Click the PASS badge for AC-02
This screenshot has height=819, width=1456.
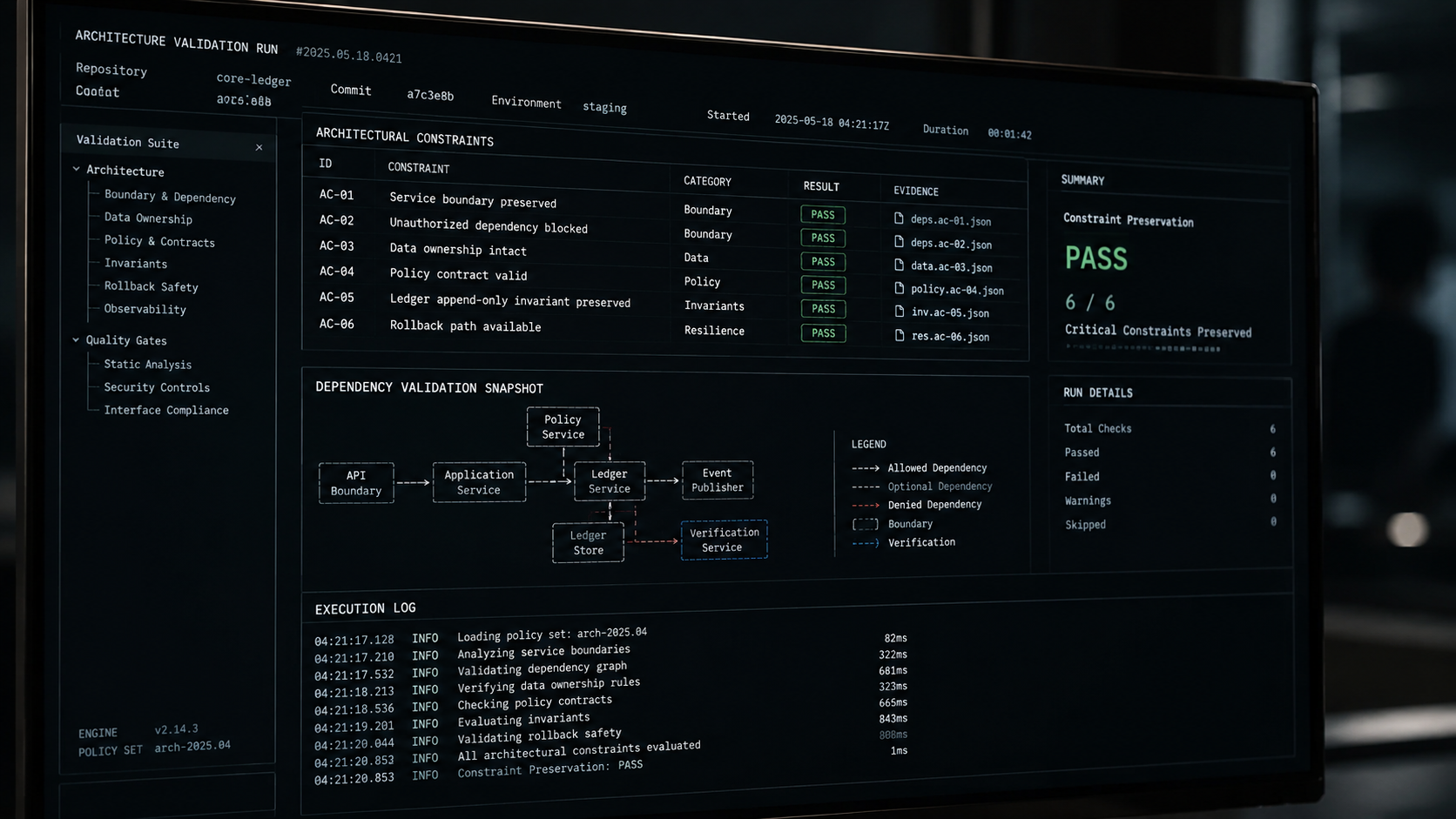[x=823, y=238]
